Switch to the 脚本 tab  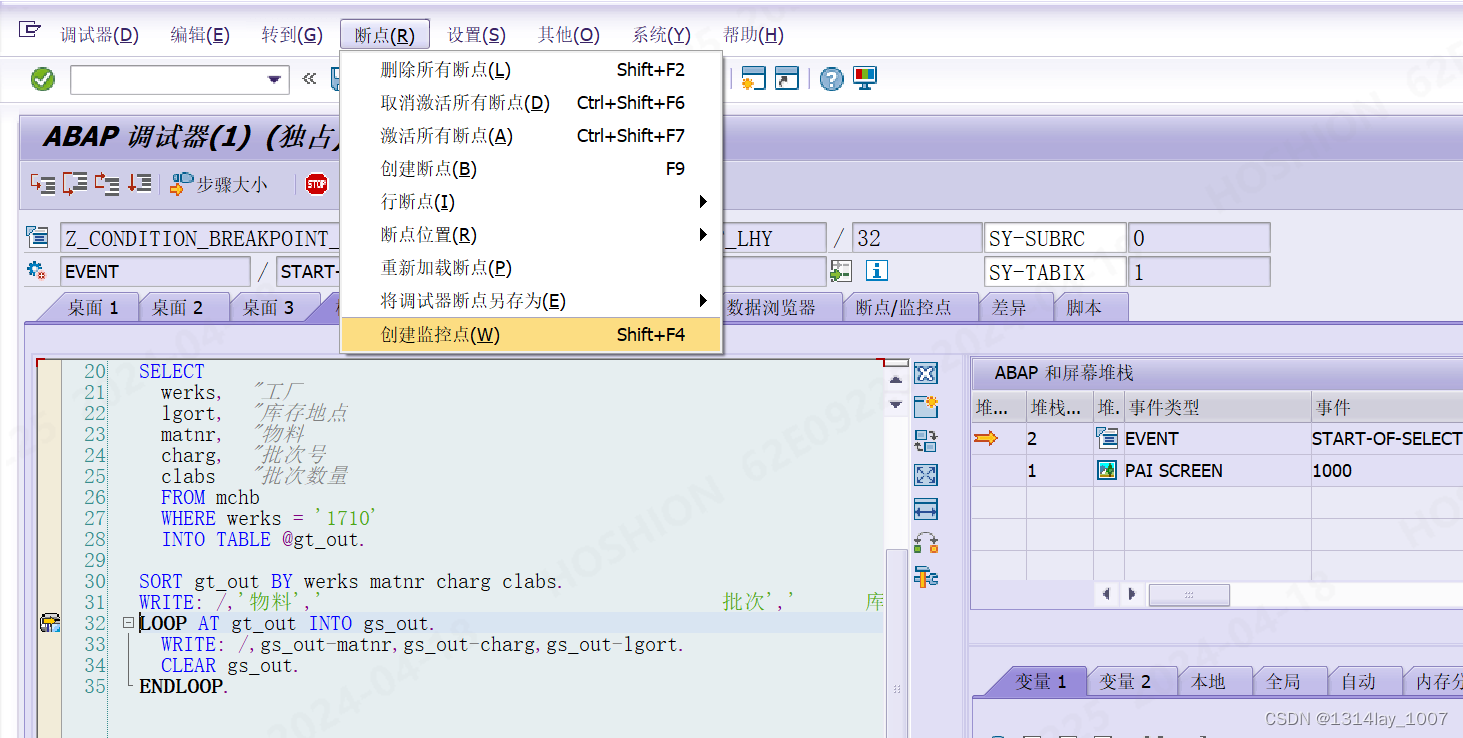tap(1084, 308)
